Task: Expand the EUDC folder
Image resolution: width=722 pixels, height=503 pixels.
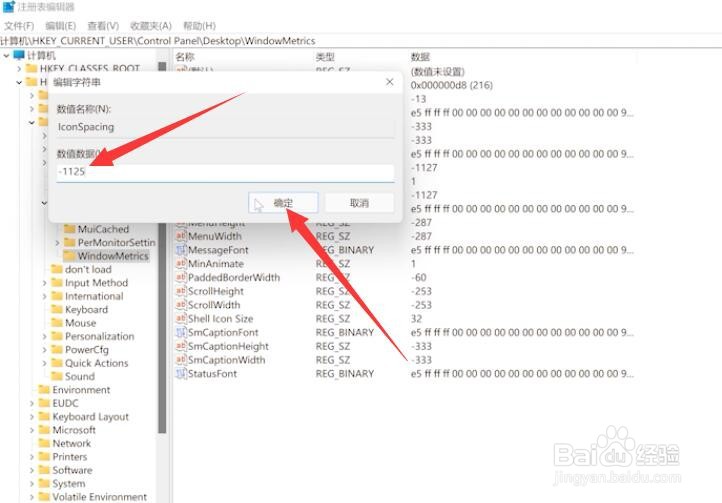Action: tap(32, 404)
